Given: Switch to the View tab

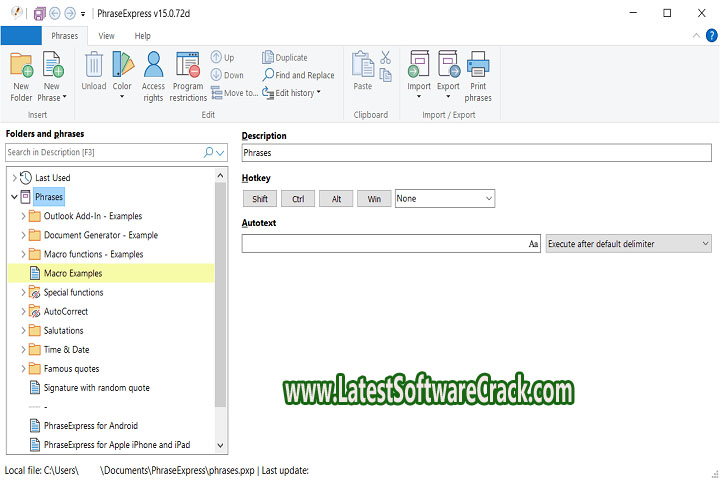Looking at the screenshot, I should (106, 36).
